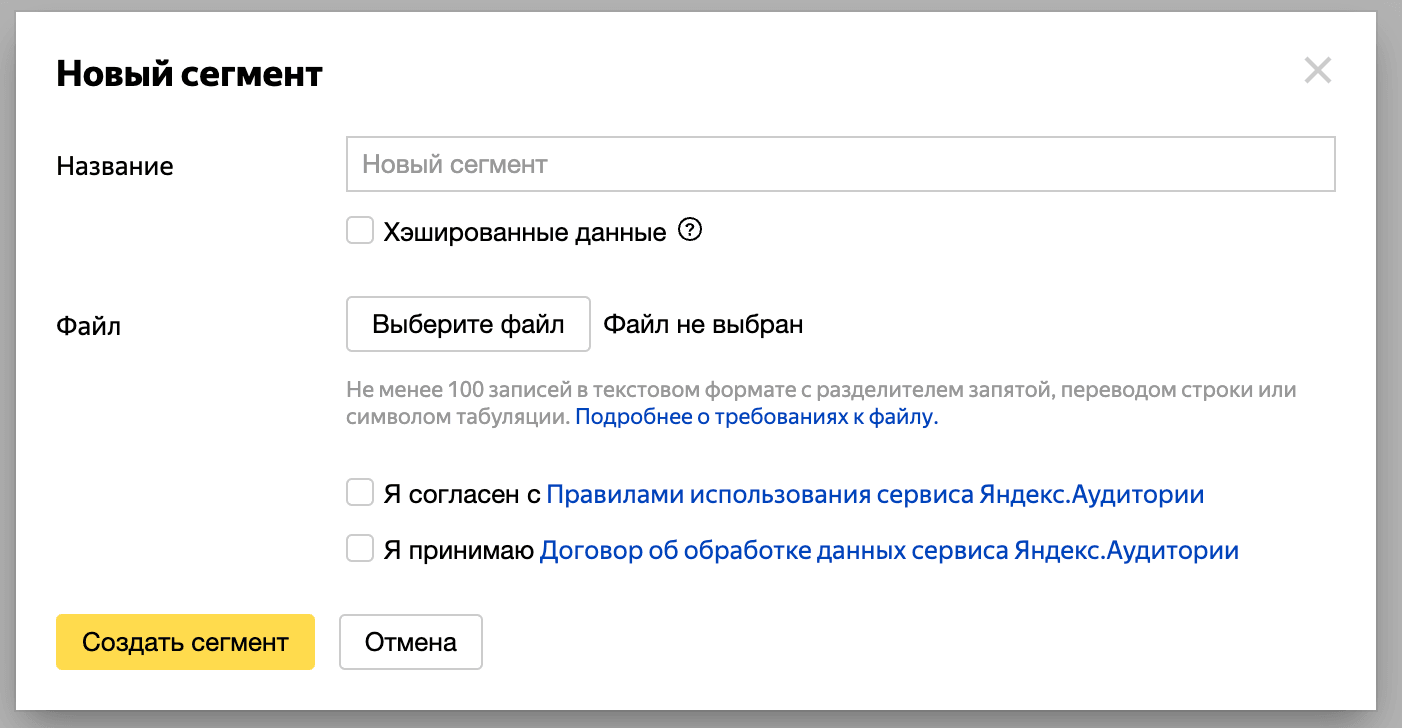Tick the Я принимаю checkbox
This screenshot has height=728, width=1402.
pos(360,549)
